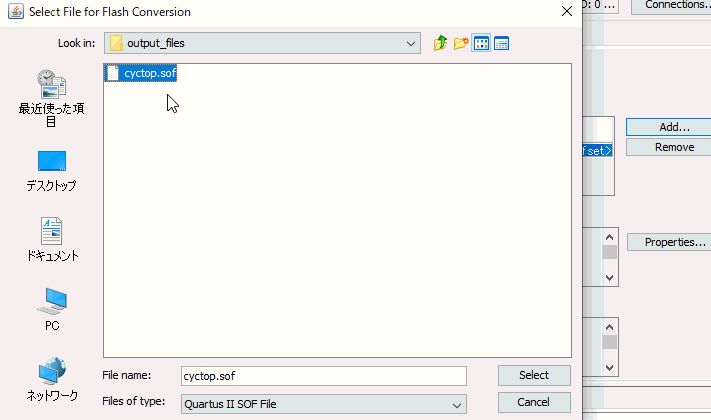The image size is (711, 420).
Task: Expand the Look in folder dropdown
Action: tap(410, 44)
